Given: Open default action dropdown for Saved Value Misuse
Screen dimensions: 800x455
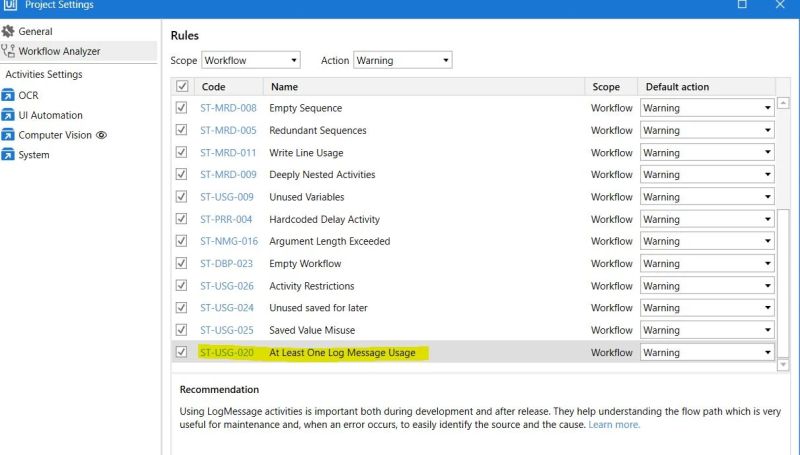Looking at the screenshot, I should (x=707, y=330).
